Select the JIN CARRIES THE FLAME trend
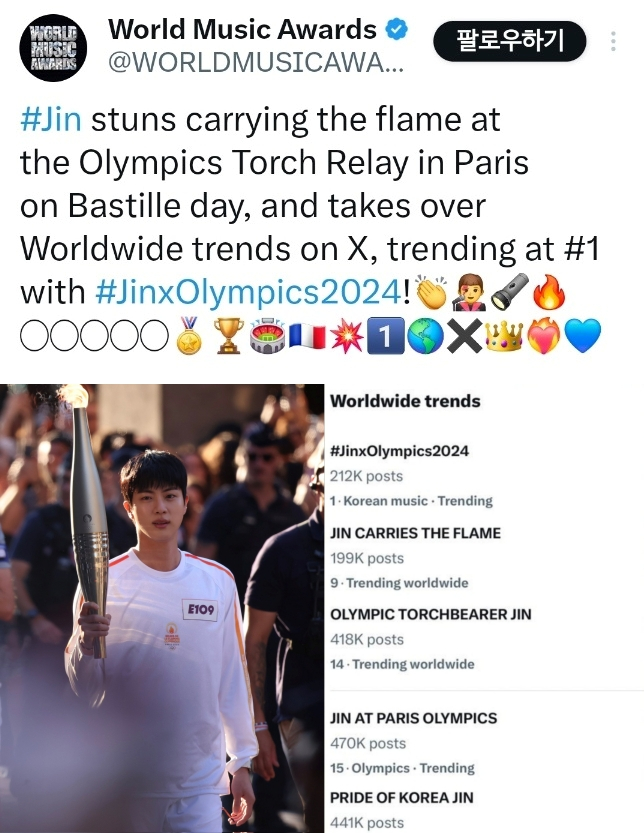The width and height of the screenshot is (644, 833). (x=415, y=558)
